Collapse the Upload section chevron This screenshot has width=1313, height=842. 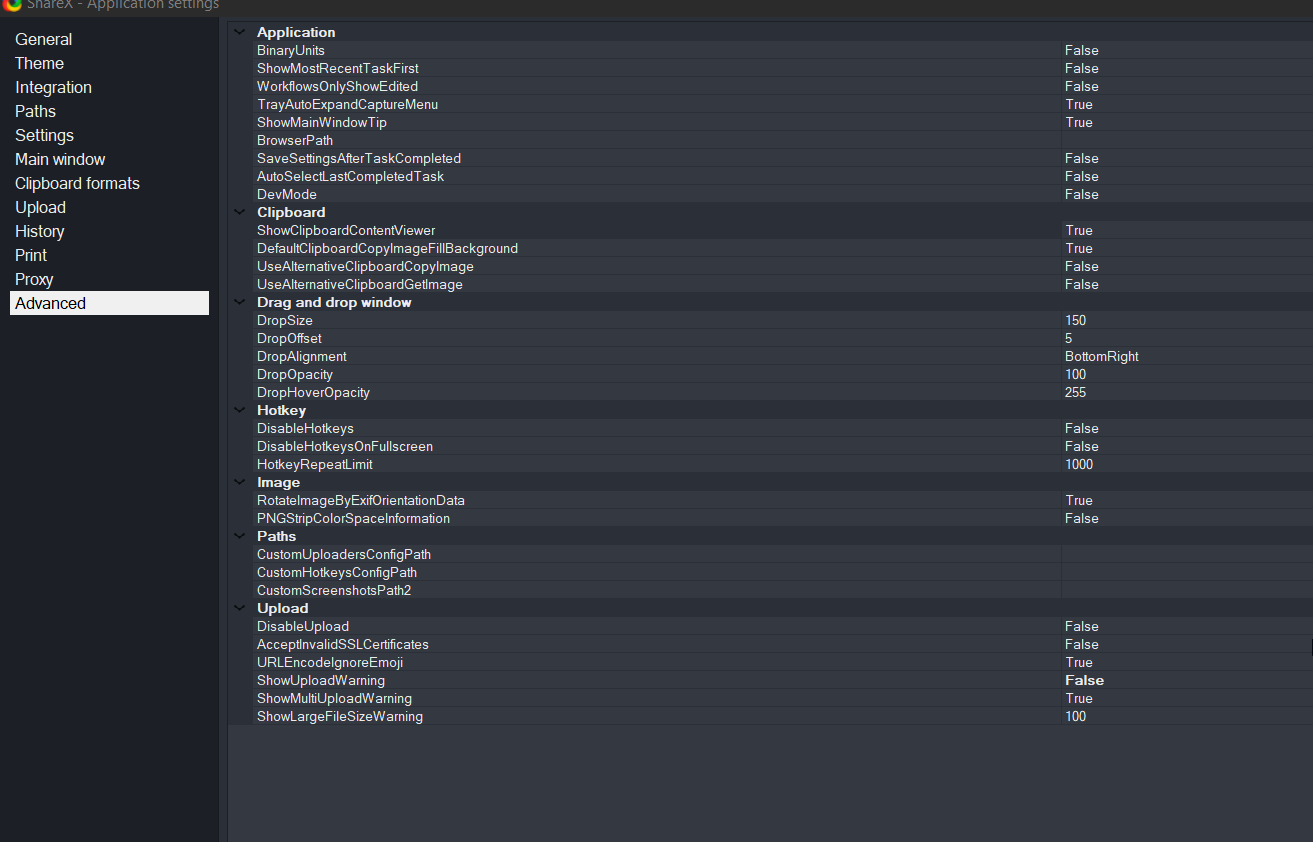click(x=240, y=608)
